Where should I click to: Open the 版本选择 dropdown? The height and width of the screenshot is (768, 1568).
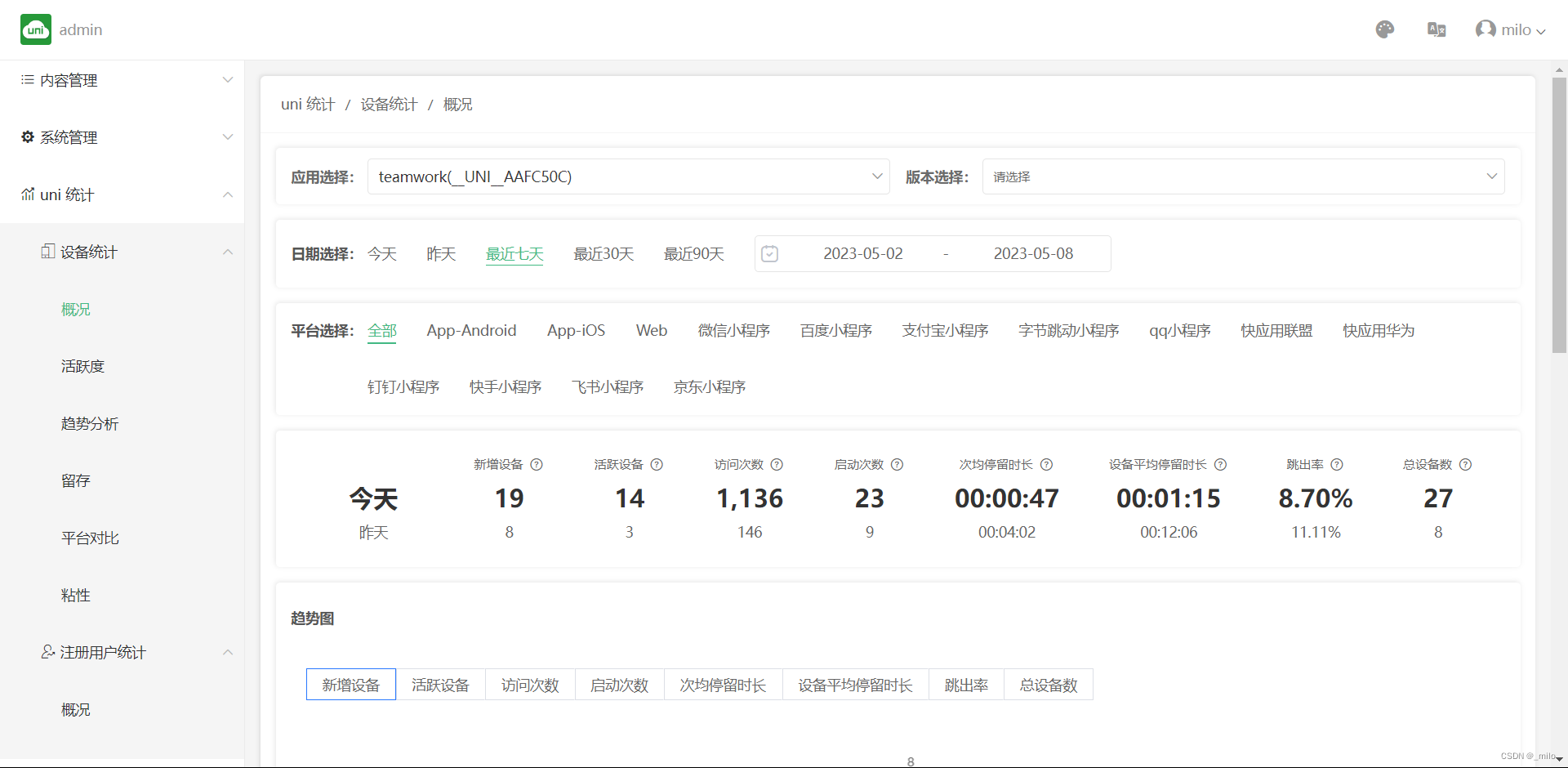[1242, 176]
